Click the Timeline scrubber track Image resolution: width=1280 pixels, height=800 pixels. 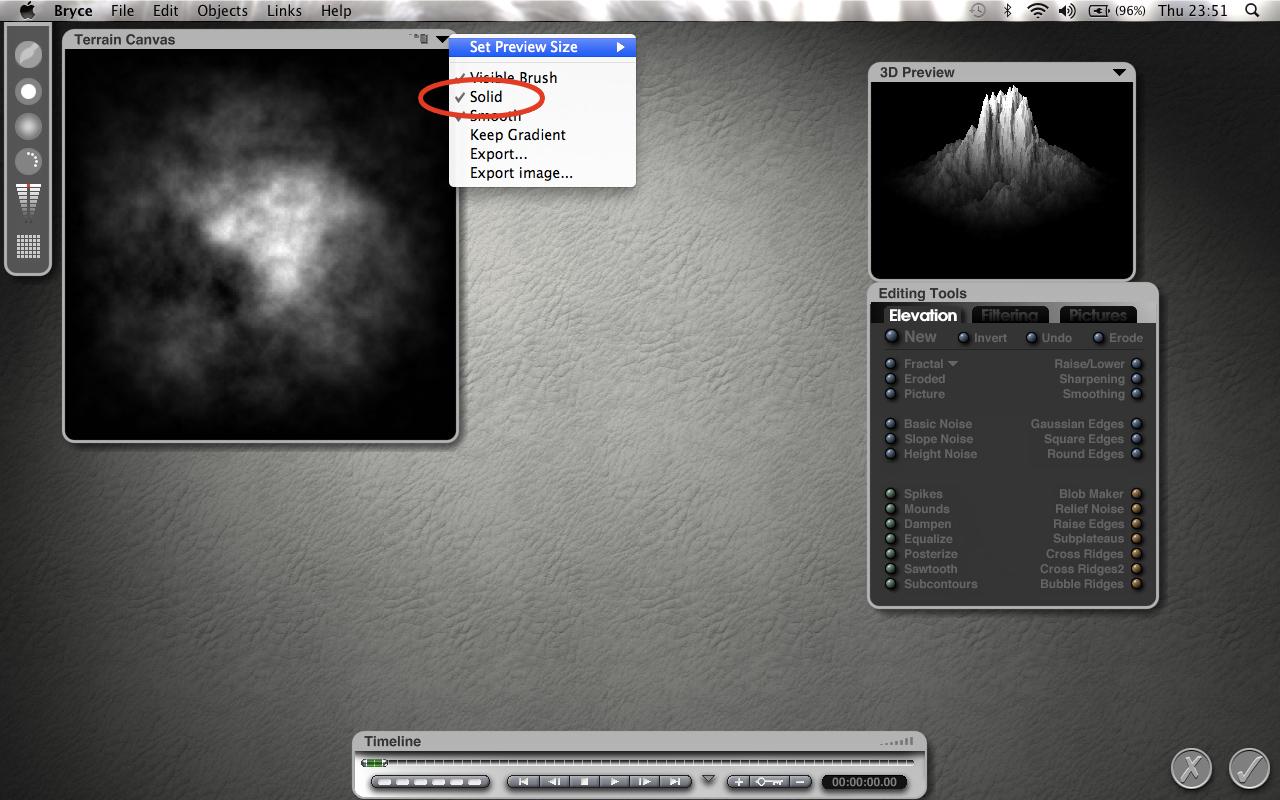[638, 763]
